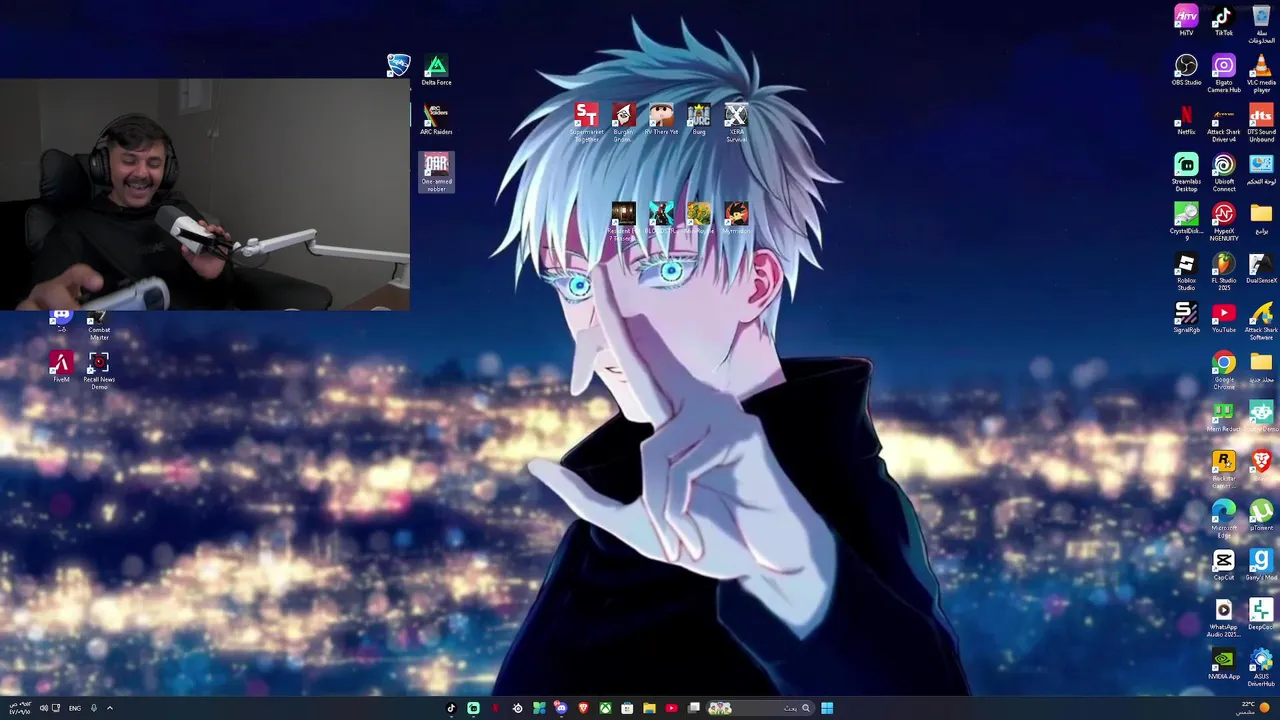The image size is (1280, 720).
Task: Launch XERA Survival game shortcut
Action: [x=736, y=122]
